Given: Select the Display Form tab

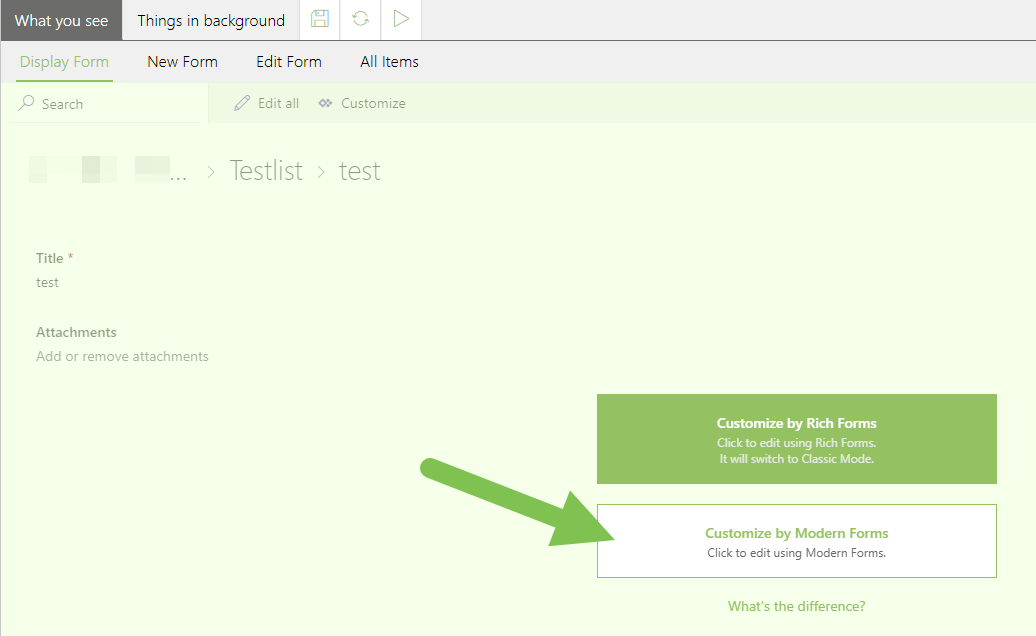Looking at the screenshot, I should coord(64,62).
